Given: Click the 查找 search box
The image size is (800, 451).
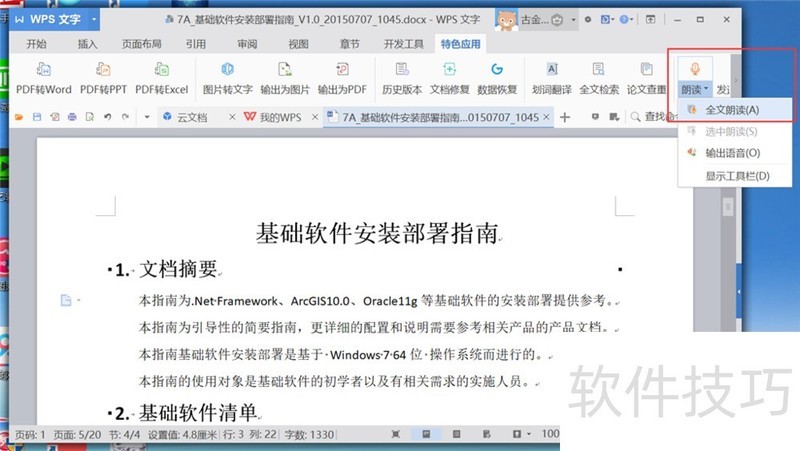Looking at the screenshot, I should click(654, 117).
